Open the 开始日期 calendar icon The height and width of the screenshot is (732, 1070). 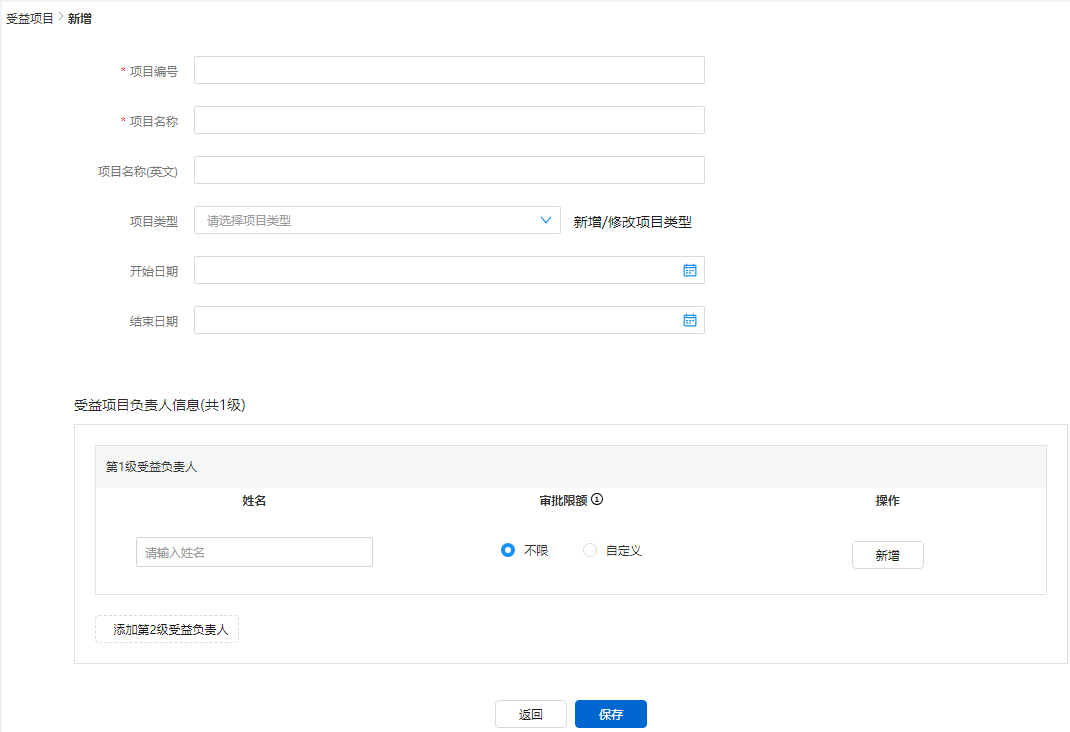click(690, 270)
